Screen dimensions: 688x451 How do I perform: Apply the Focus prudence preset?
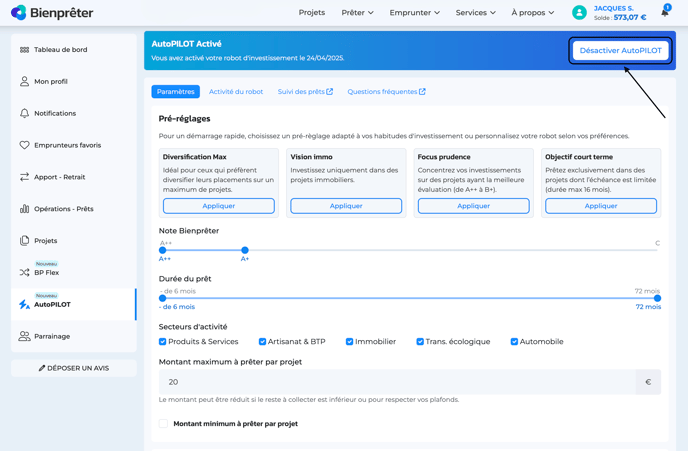point(473,206)
